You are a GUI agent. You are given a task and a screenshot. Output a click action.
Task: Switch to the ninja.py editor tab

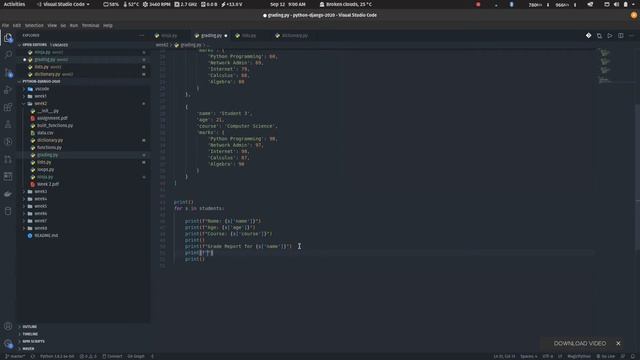(169, 36)
